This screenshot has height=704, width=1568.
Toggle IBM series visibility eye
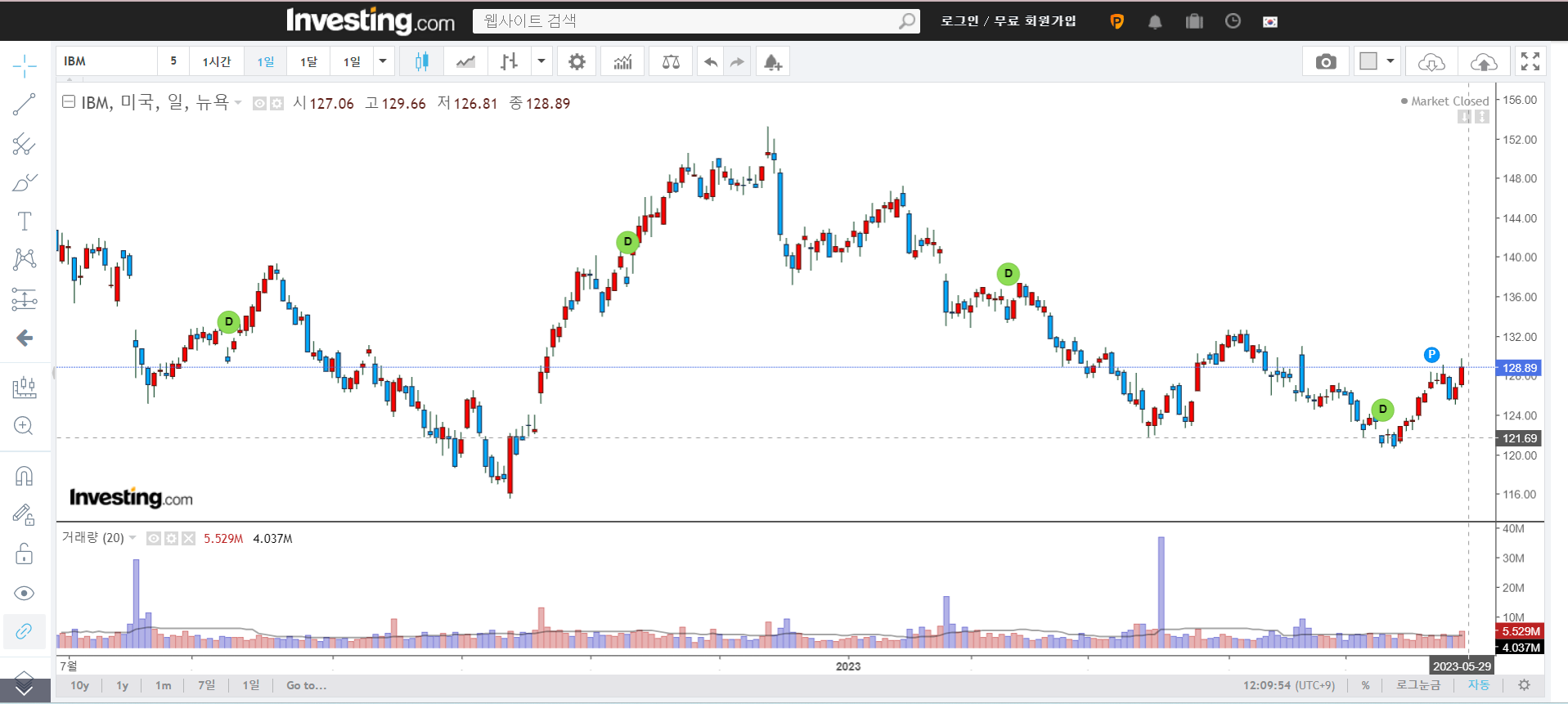259,104
